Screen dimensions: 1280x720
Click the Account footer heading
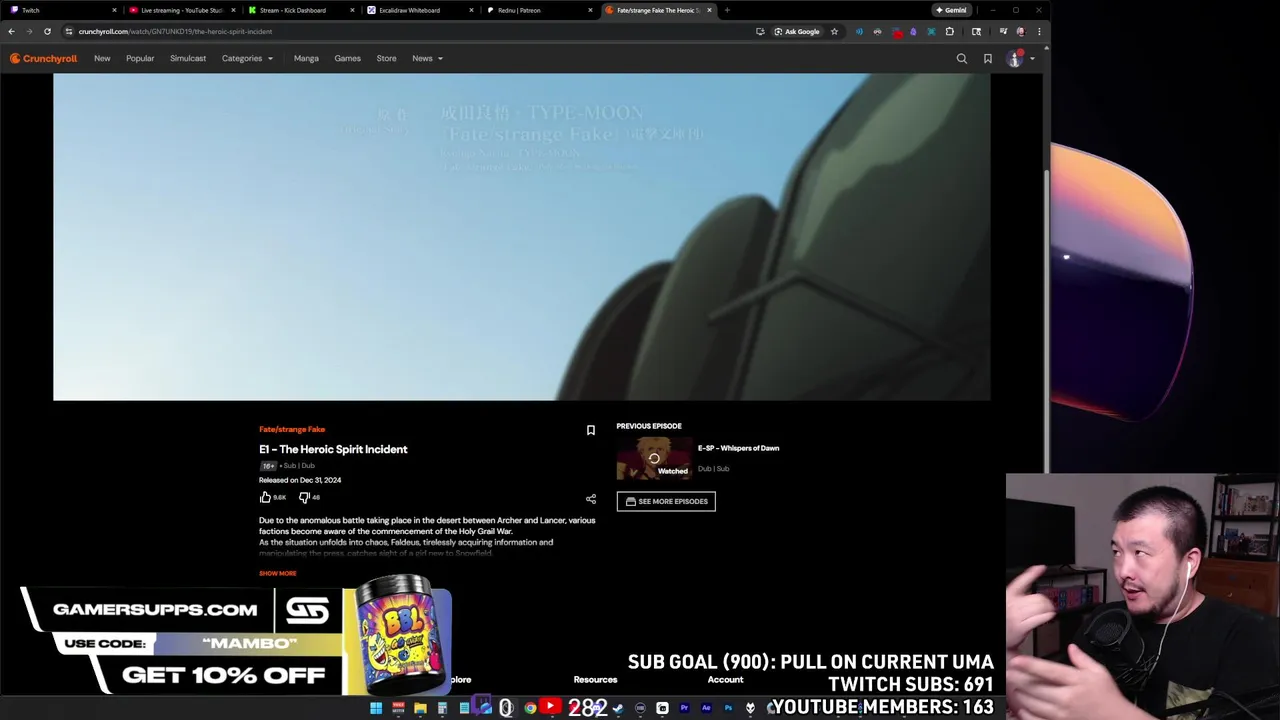(725, 680)
